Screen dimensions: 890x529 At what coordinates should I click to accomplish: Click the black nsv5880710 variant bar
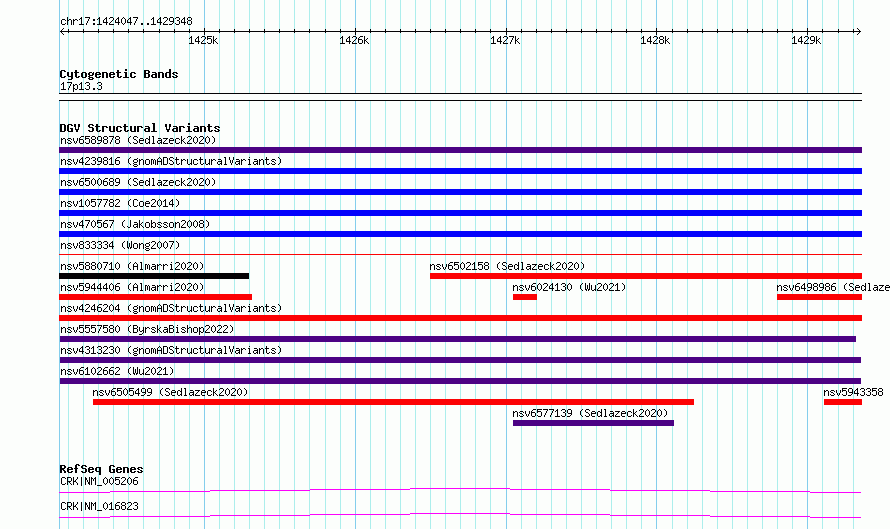coord(154,276)
